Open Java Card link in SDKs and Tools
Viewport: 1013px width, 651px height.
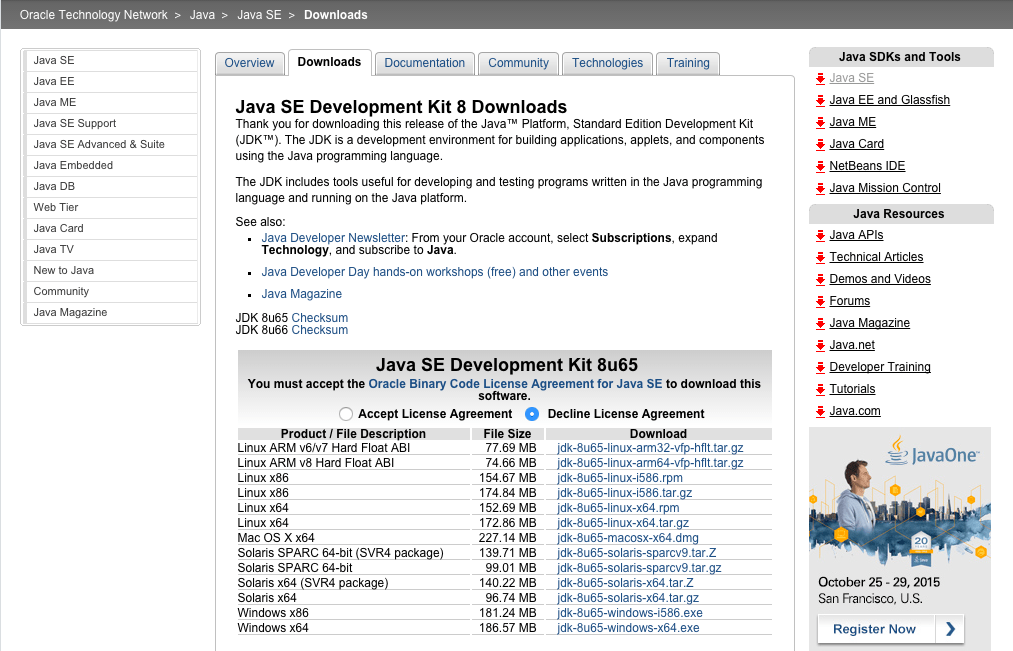pos(857,145)
